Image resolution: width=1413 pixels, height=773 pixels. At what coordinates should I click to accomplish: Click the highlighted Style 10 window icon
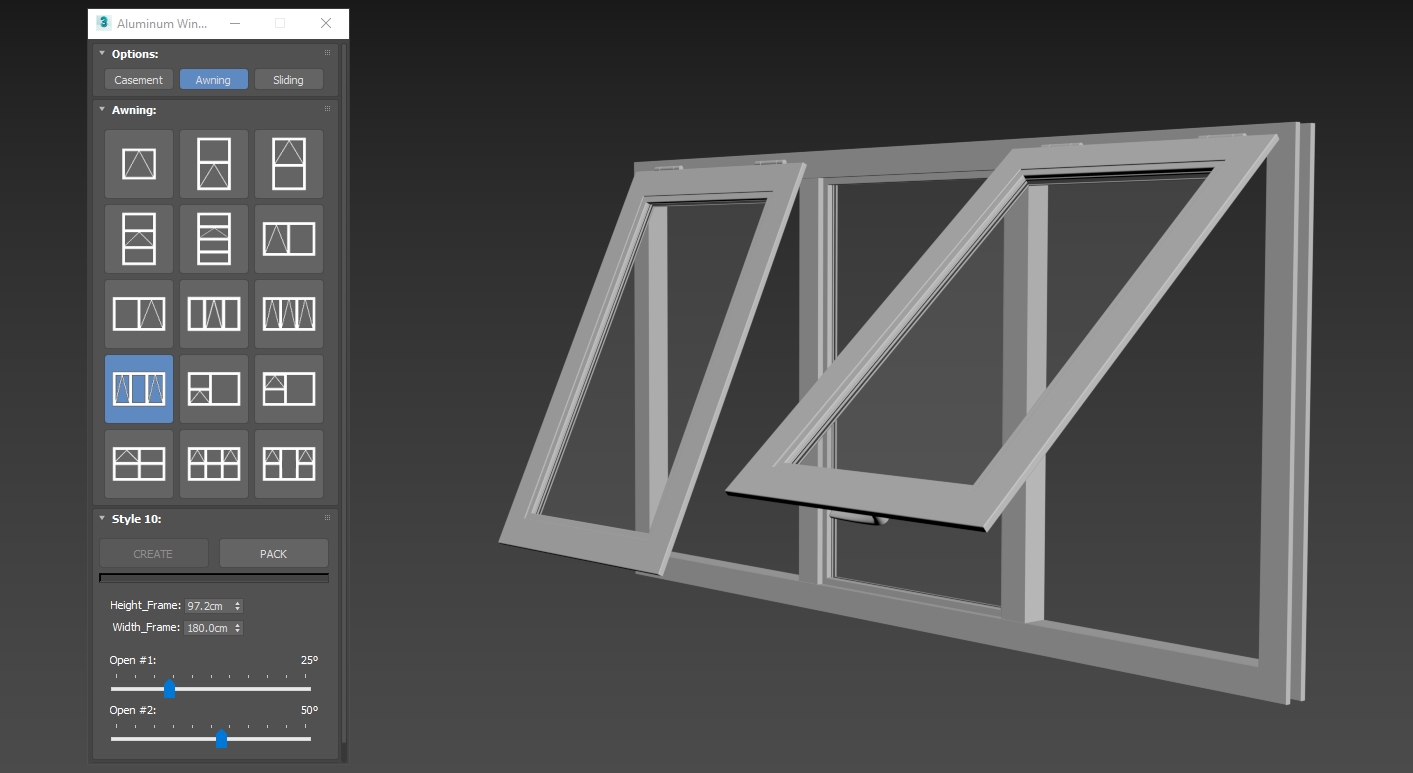tap(139, 389)
